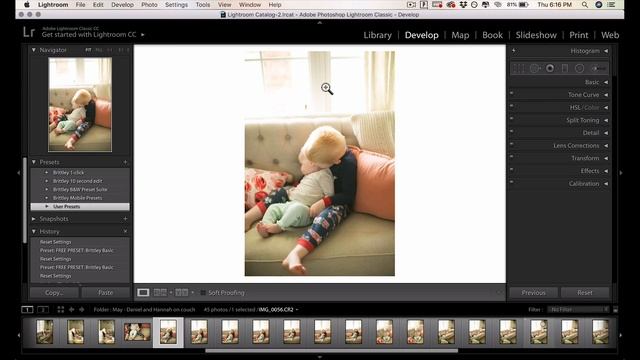Click the Previous button
This screenshot has width=640, height=360.
click(533, 293)
